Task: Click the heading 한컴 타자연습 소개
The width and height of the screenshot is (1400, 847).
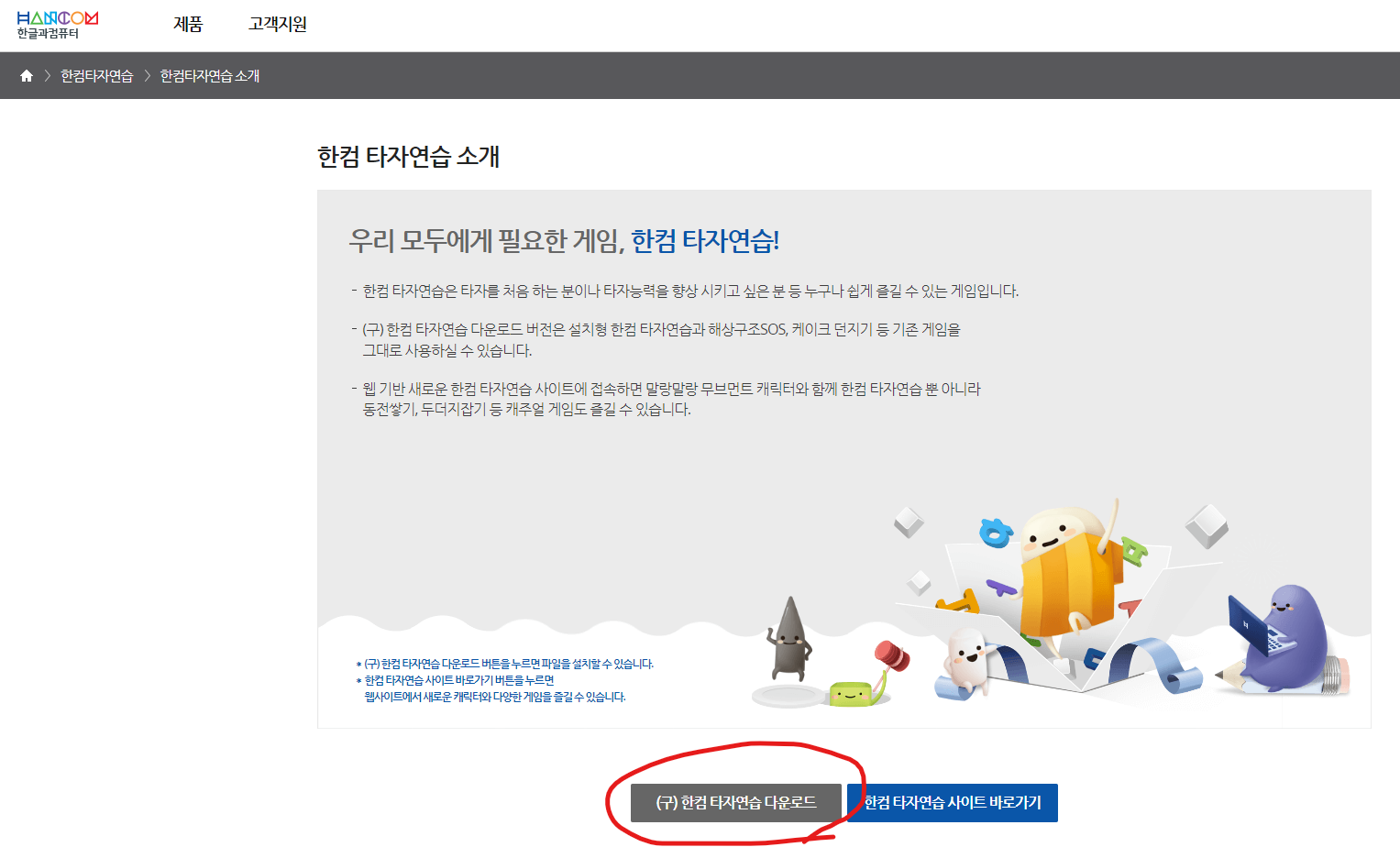Action: [x=408, y=157]
